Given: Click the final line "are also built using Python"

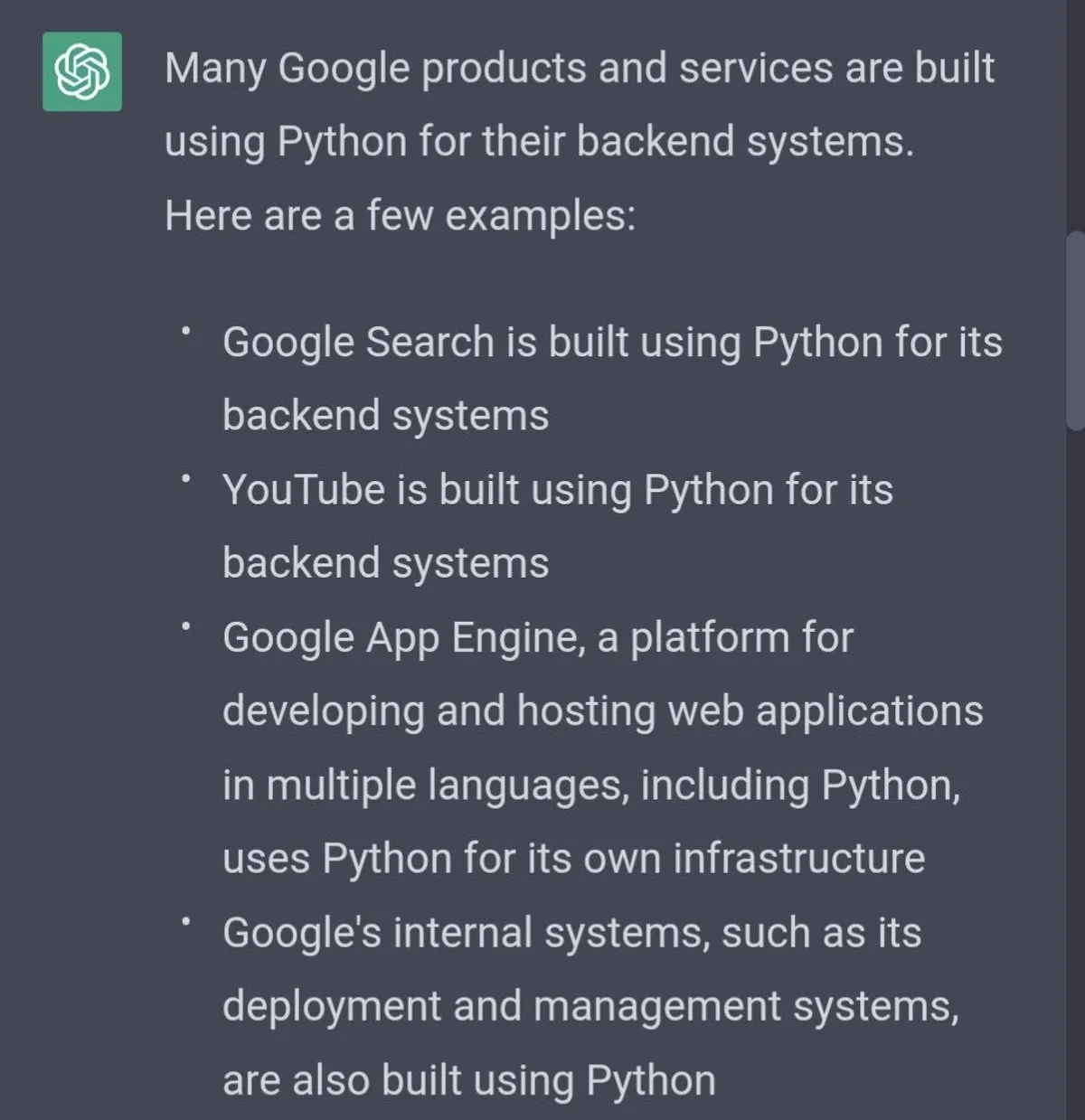Looking at the screenshot, I should click(468, 1080).
